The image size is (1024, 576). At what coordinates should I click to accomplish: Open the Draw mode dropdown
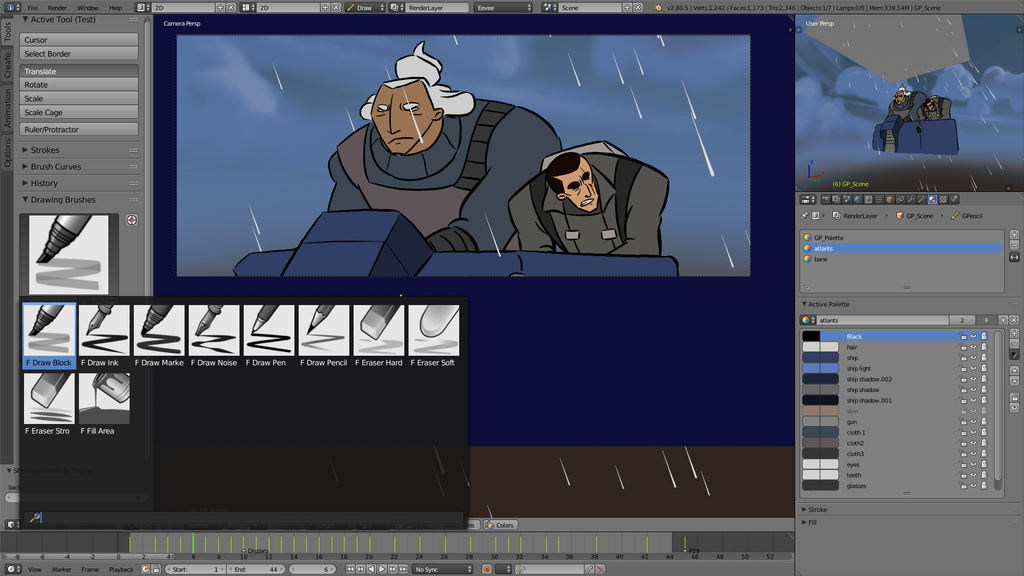366,8
